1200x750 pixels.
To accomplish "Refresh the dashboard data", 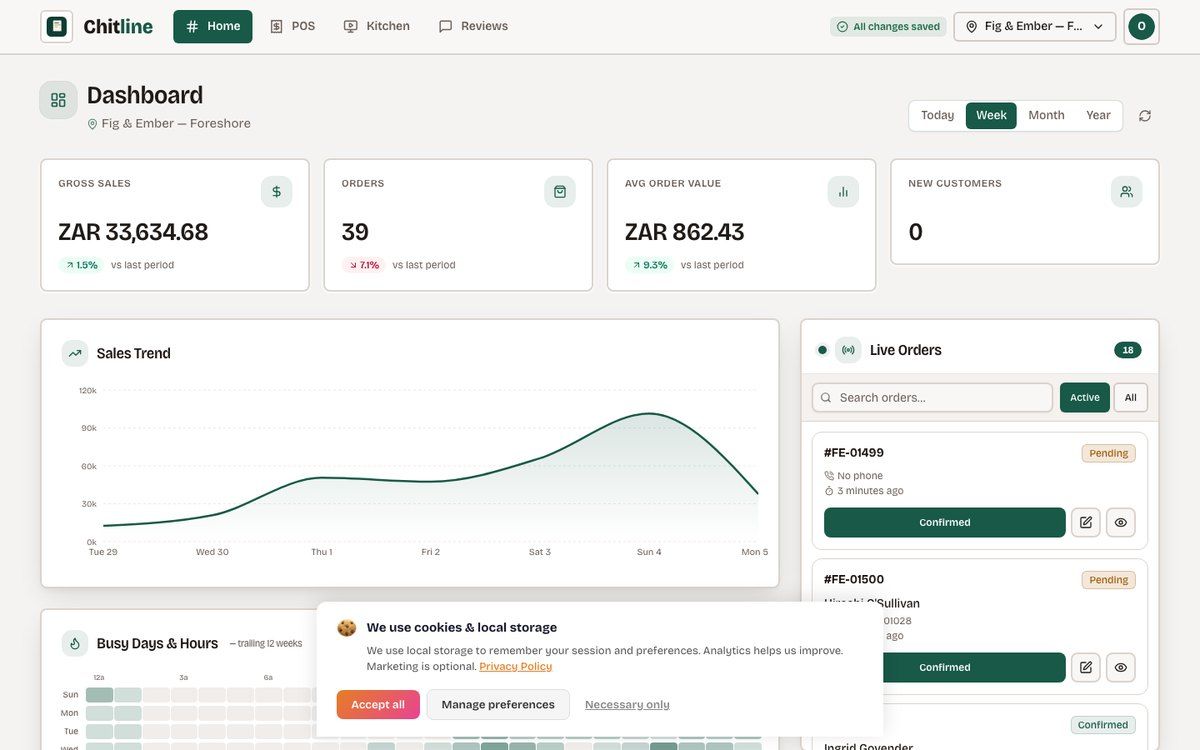I will click(x=1145, y=116).
